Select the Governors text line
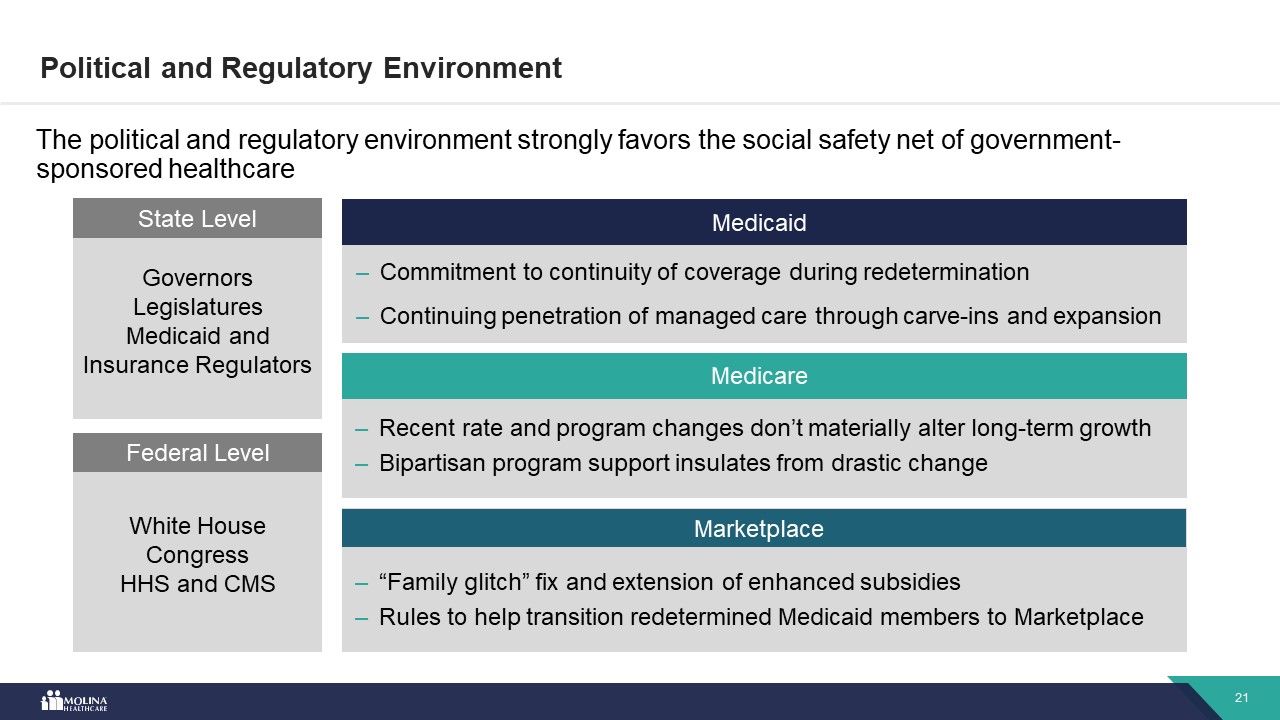The height and width of the screenshot is (720, 1280). click(197, 278)
